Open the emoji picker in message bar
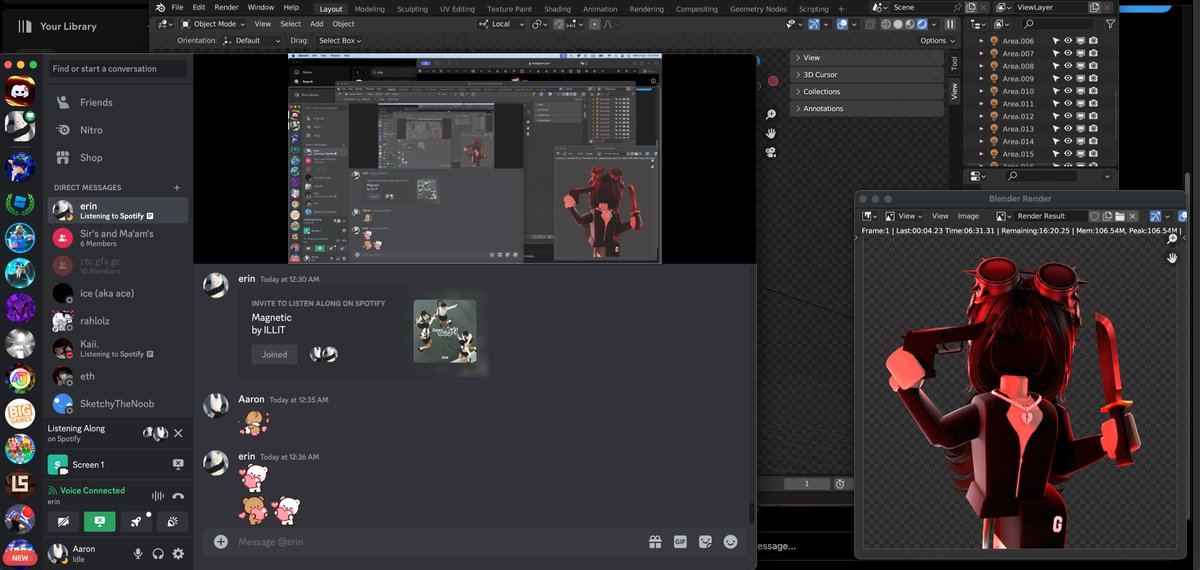The image size is (1200, 570). (x=730, y=541)
